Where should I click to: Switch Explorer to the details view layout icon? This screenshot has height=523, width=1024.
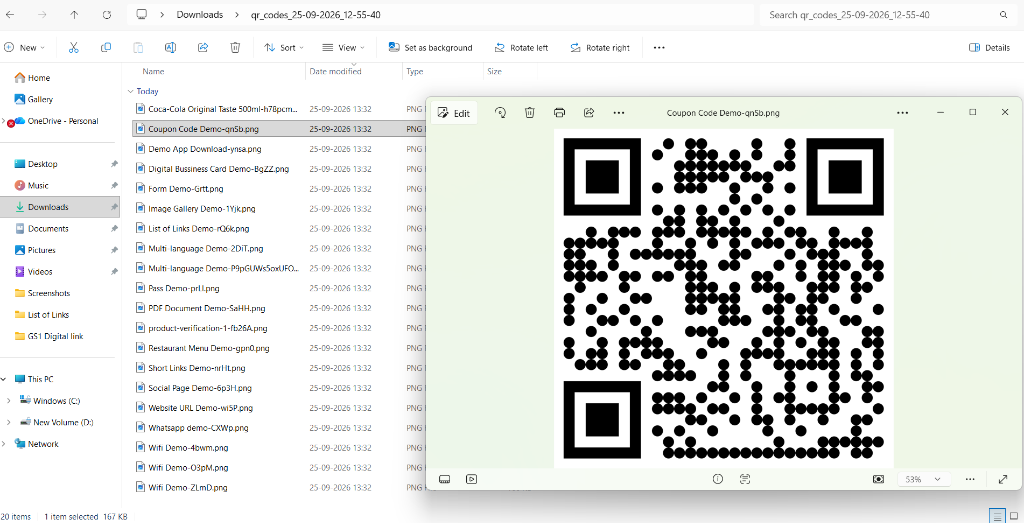(x=997, y=516)
